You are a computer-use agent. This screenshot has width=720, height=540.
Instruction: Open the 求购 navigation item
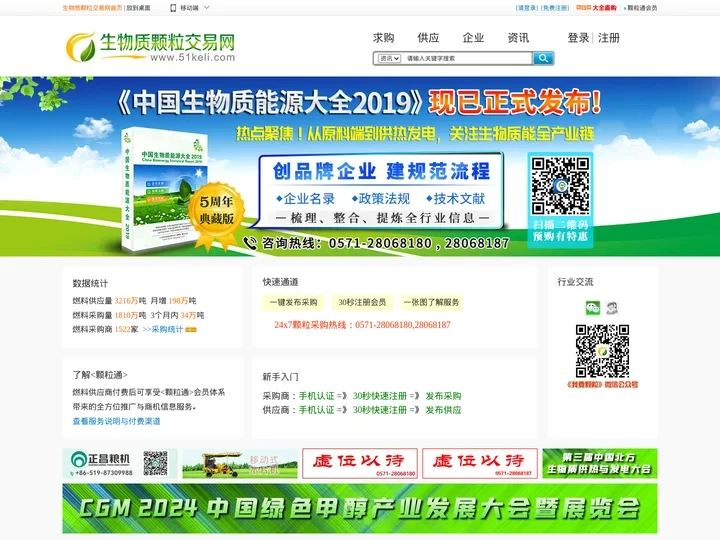[x=383, y=38]
